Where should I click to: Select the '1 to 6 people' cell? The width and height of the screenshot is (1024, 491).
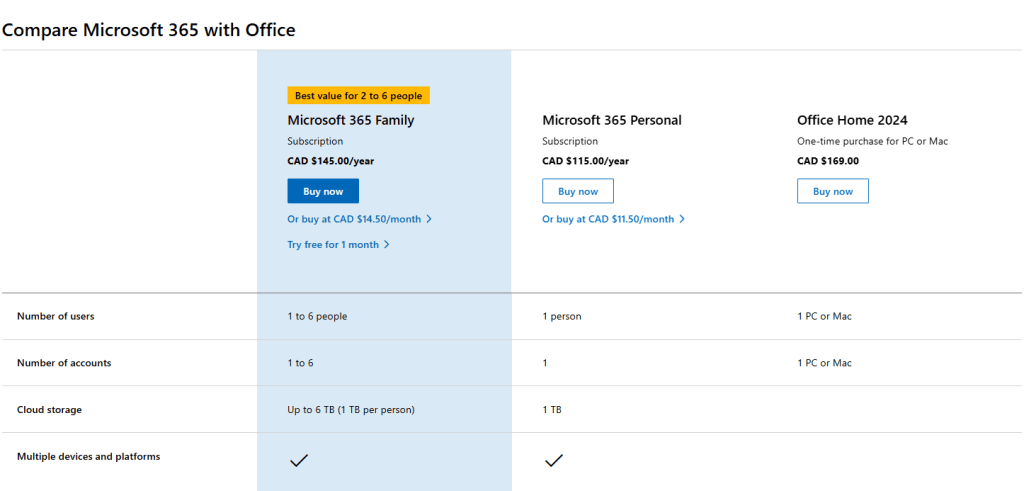click(x=317, y=316)
